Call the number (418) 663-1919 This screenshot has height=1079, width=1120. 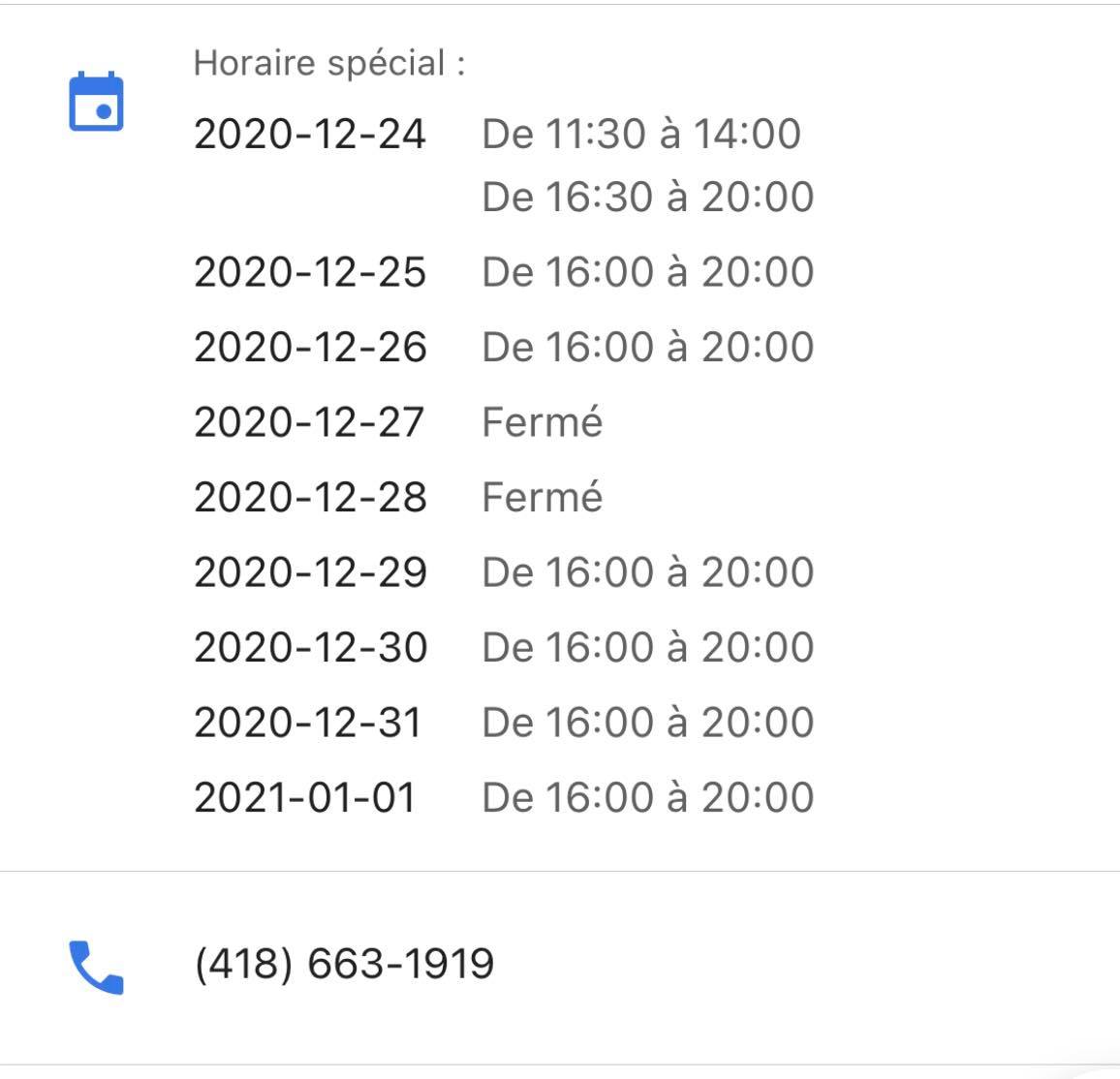pyautogui.click(x=344, y=964)
